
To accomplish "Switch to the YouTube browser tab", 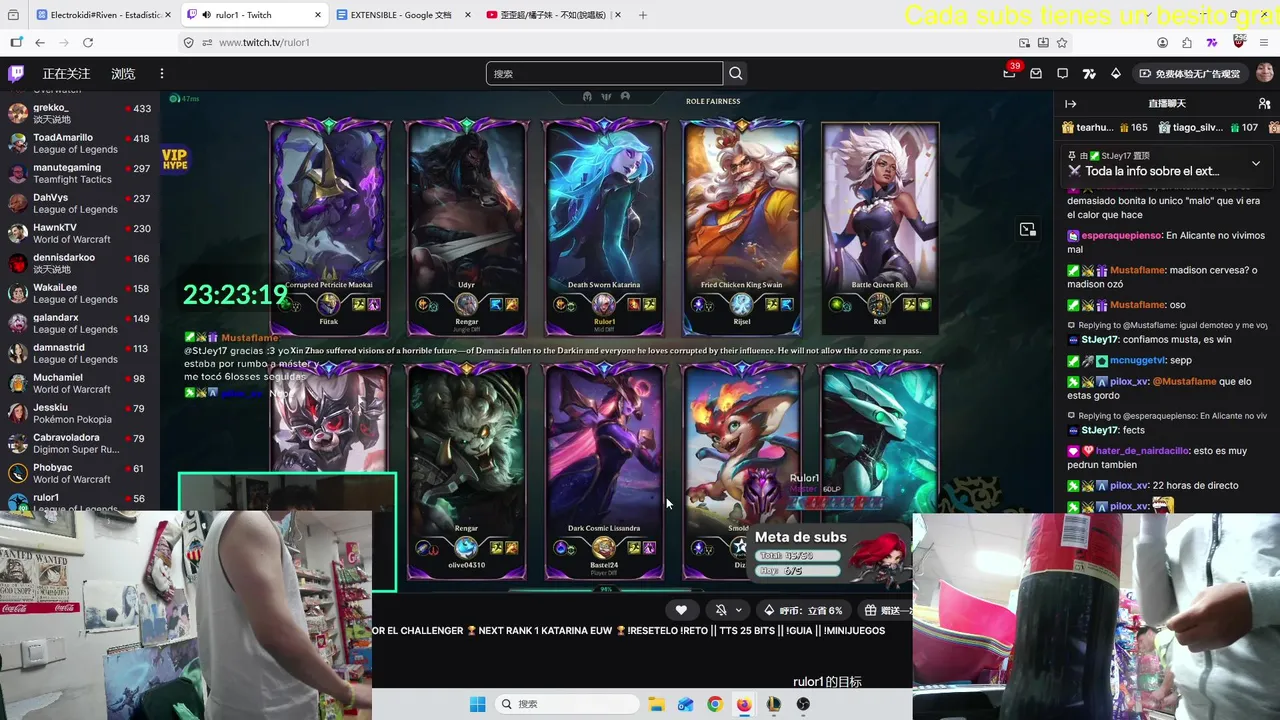I will pos(554,15).
